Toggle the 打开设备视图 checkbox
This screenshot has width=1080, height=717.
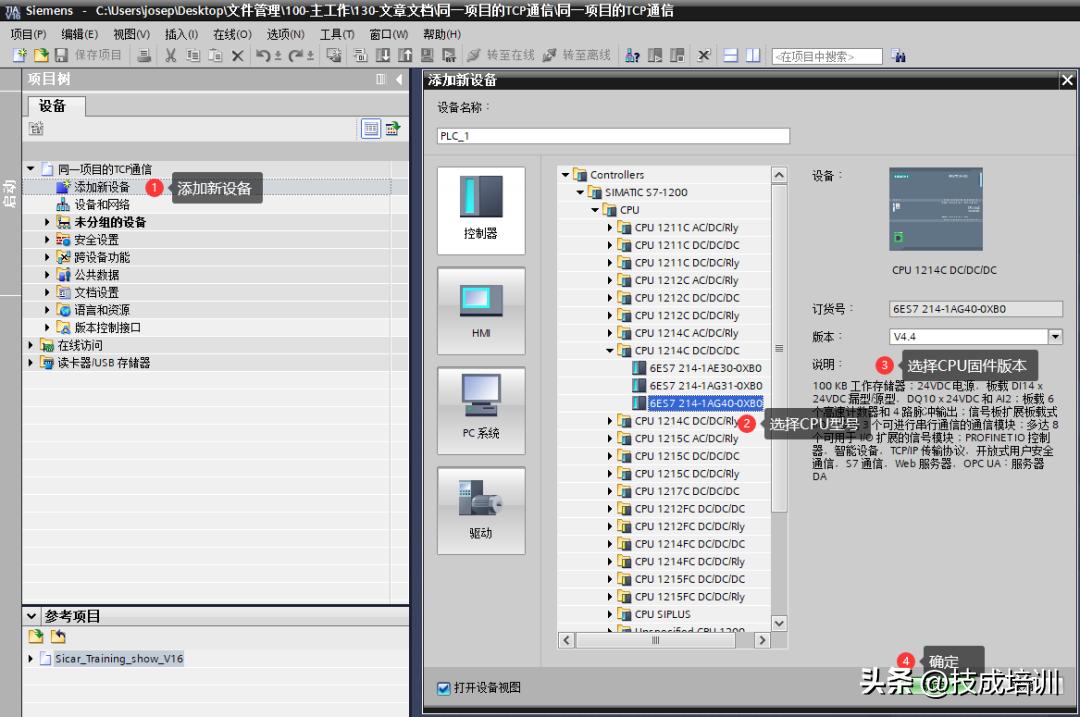pos(444,688)
